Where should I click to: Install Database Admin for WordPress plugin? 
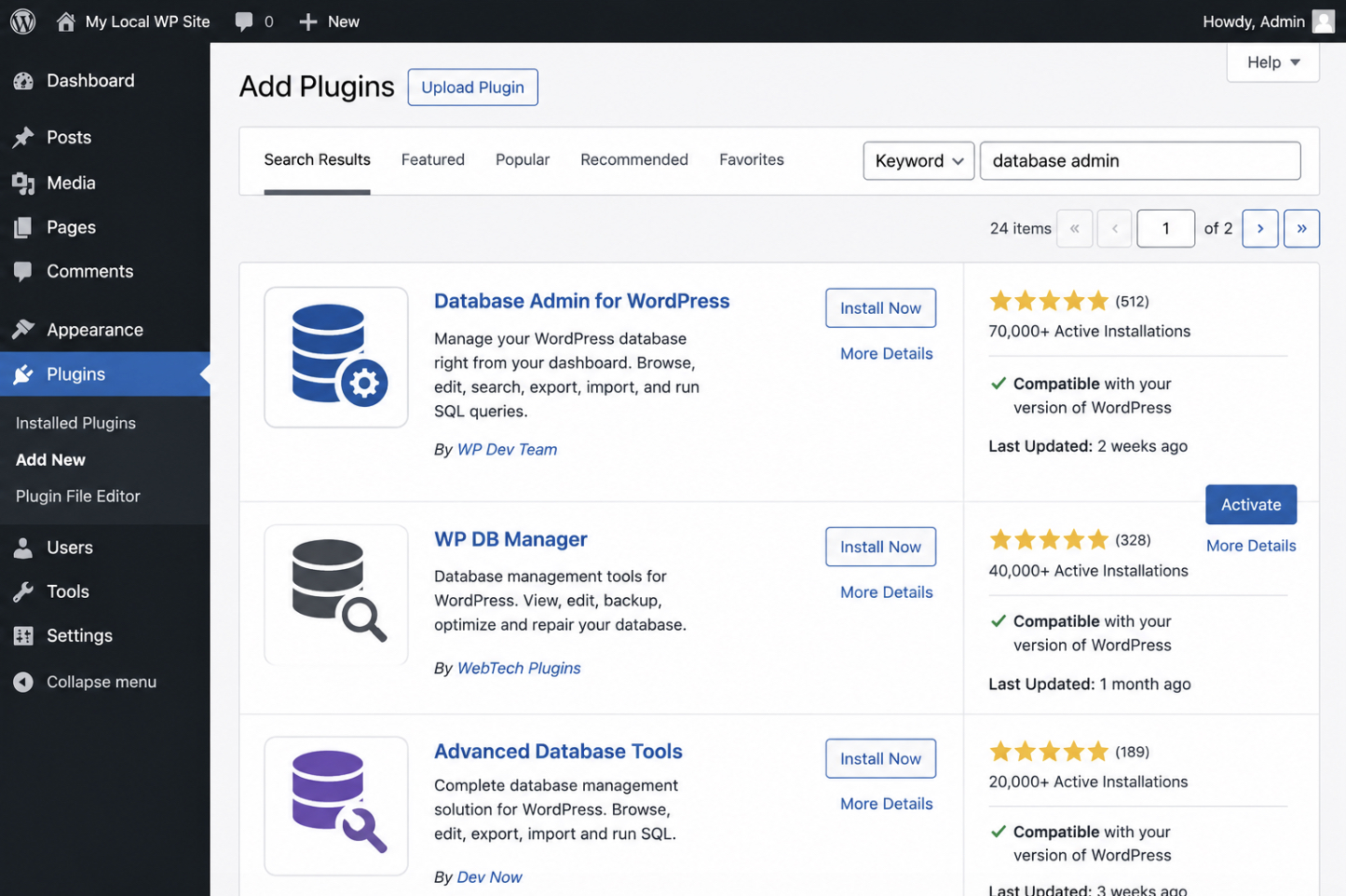880,308
